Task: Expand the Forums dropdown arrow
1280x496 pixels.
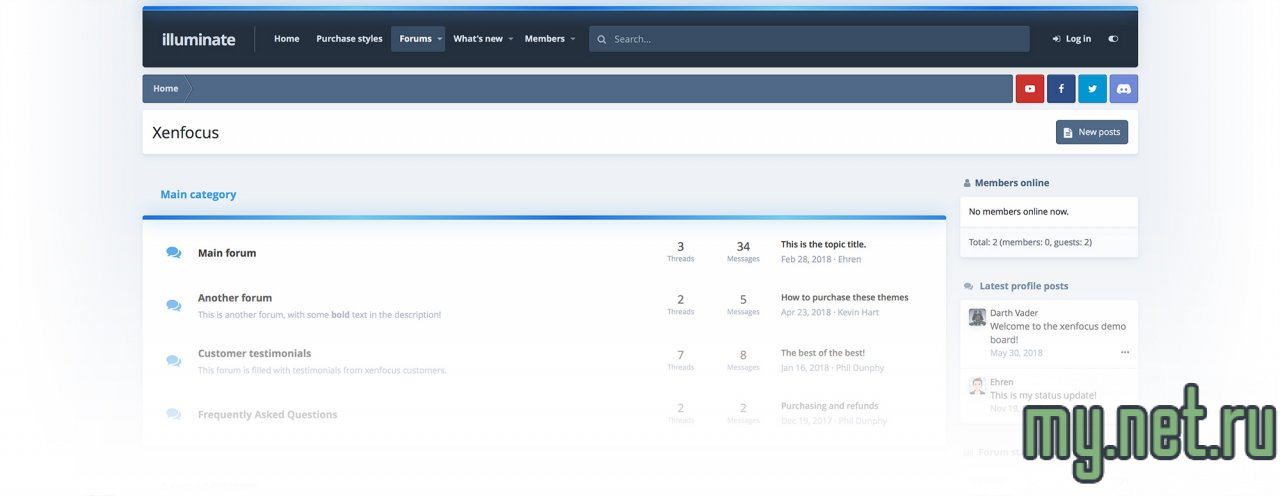Action: point(439,39)
